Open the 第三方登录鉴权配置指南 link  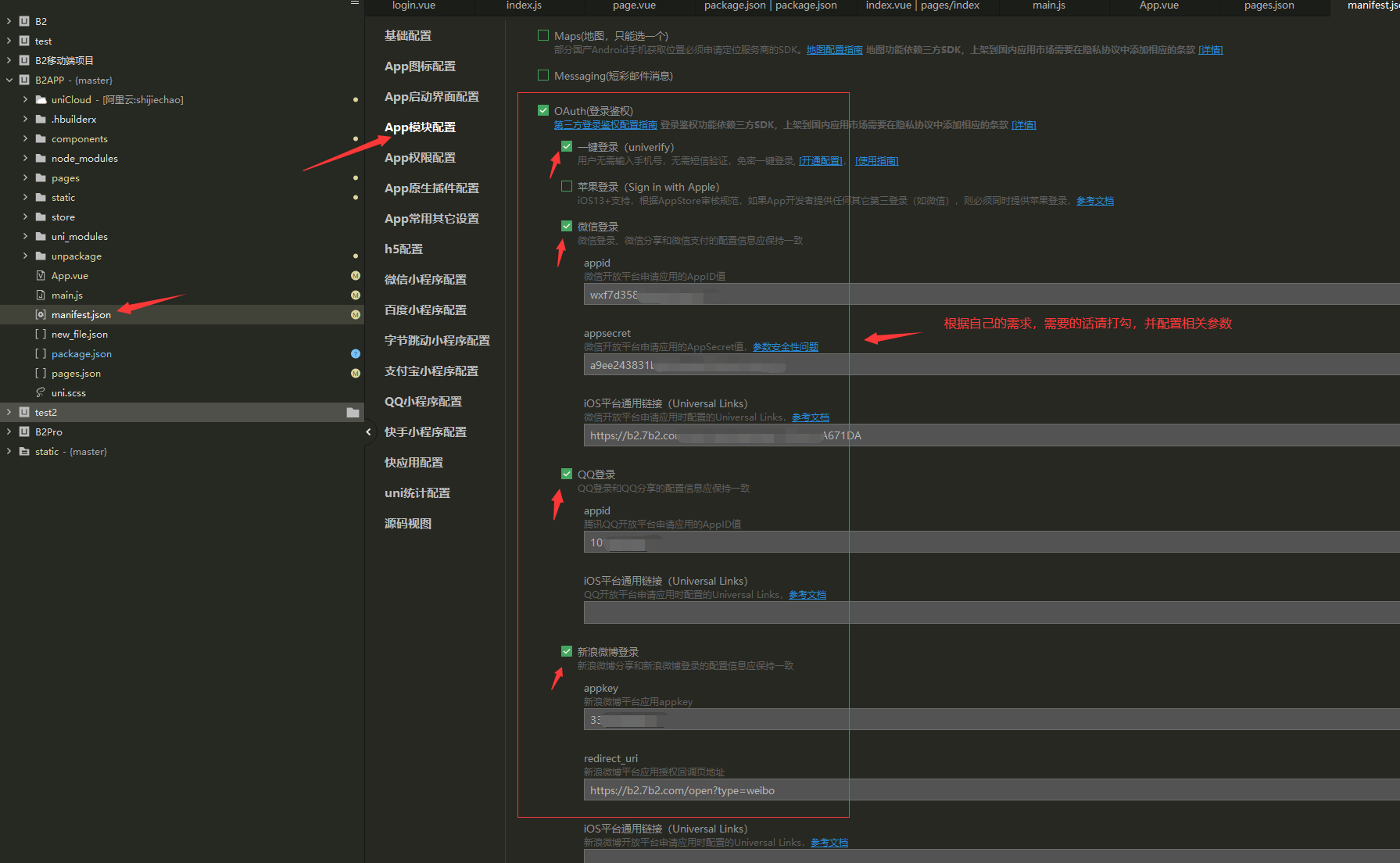click(606, 125)
